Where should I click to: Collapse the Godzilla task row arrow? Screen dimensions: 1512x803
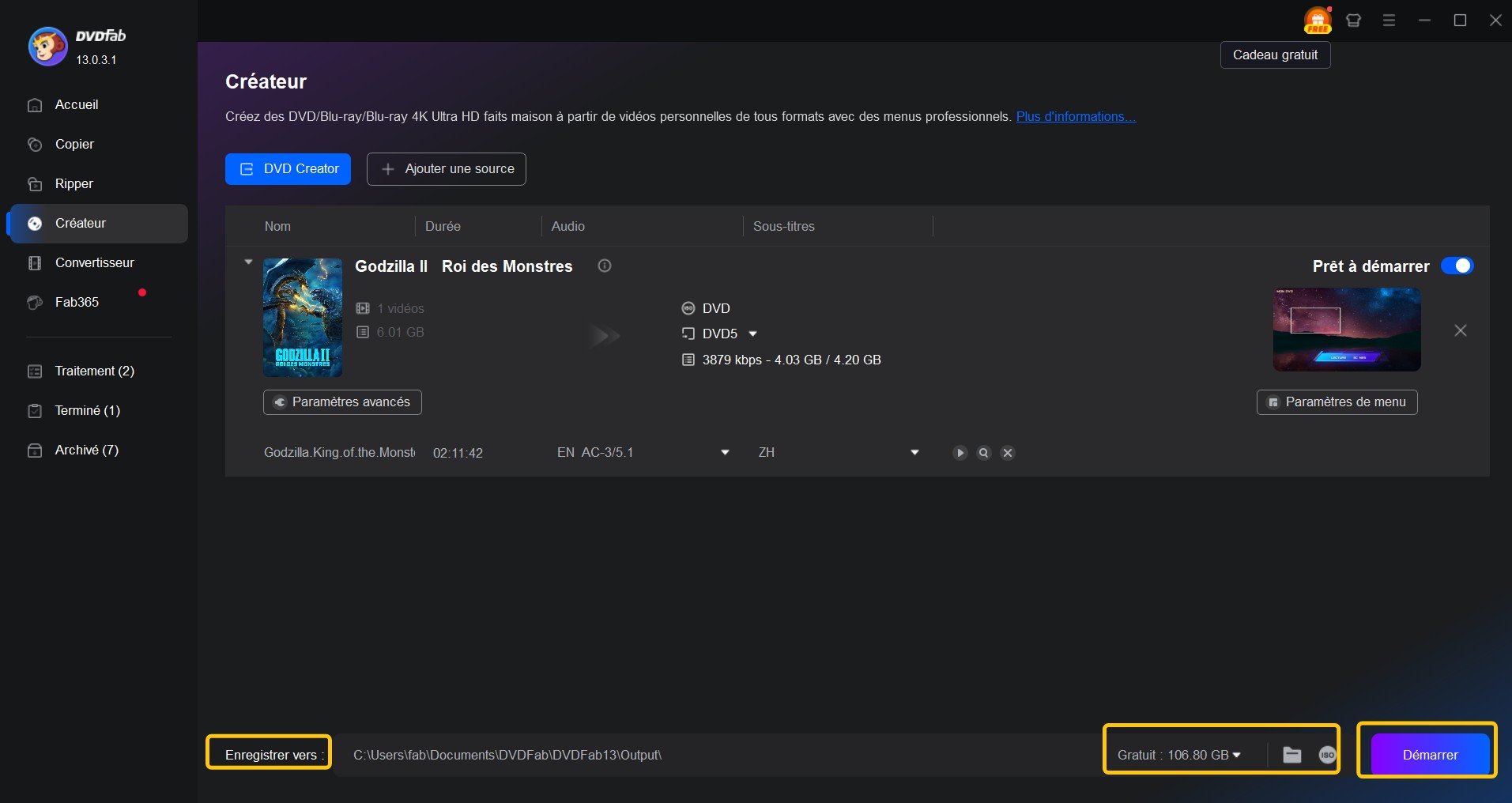coord(248,262)
